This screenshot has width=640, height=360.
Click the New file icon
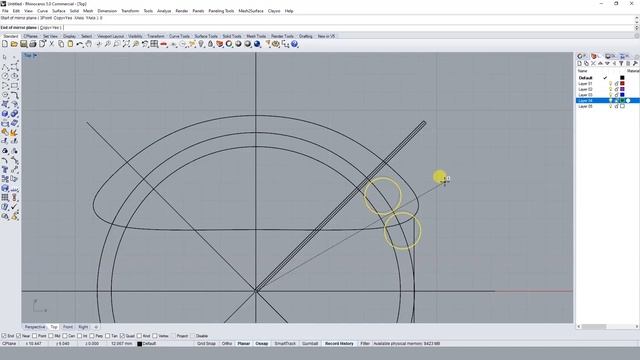pyautogui.click(x=5, y=44)
